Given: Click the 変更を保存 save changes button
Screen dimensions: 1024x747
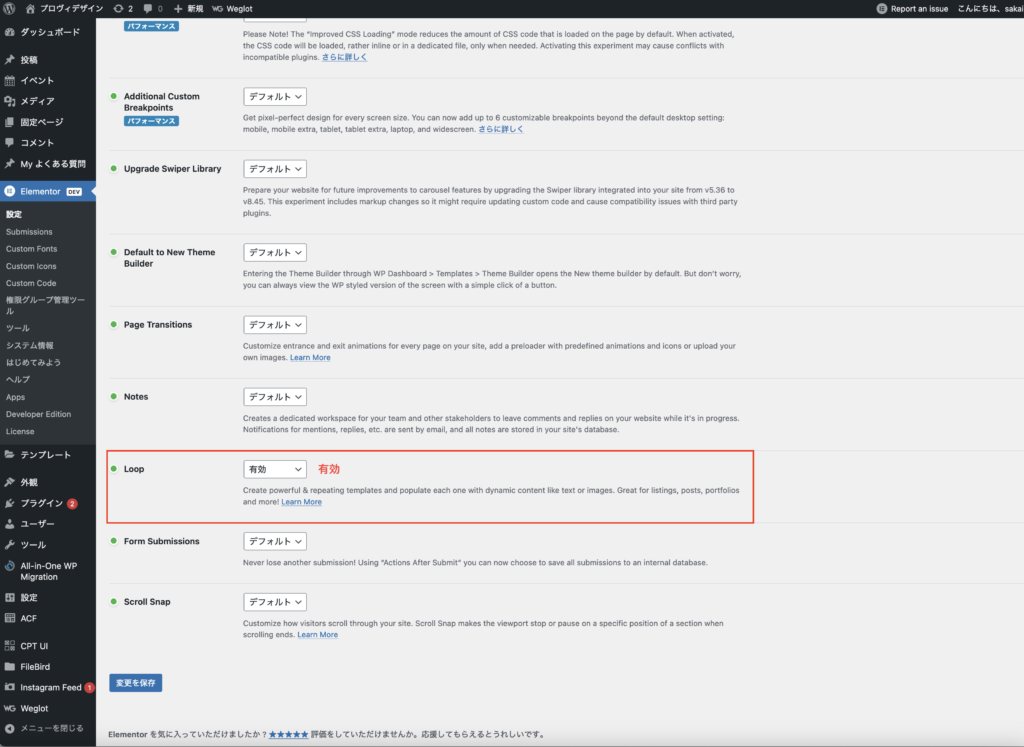Looking at the screenshot, I should click(x=135, y=683).
